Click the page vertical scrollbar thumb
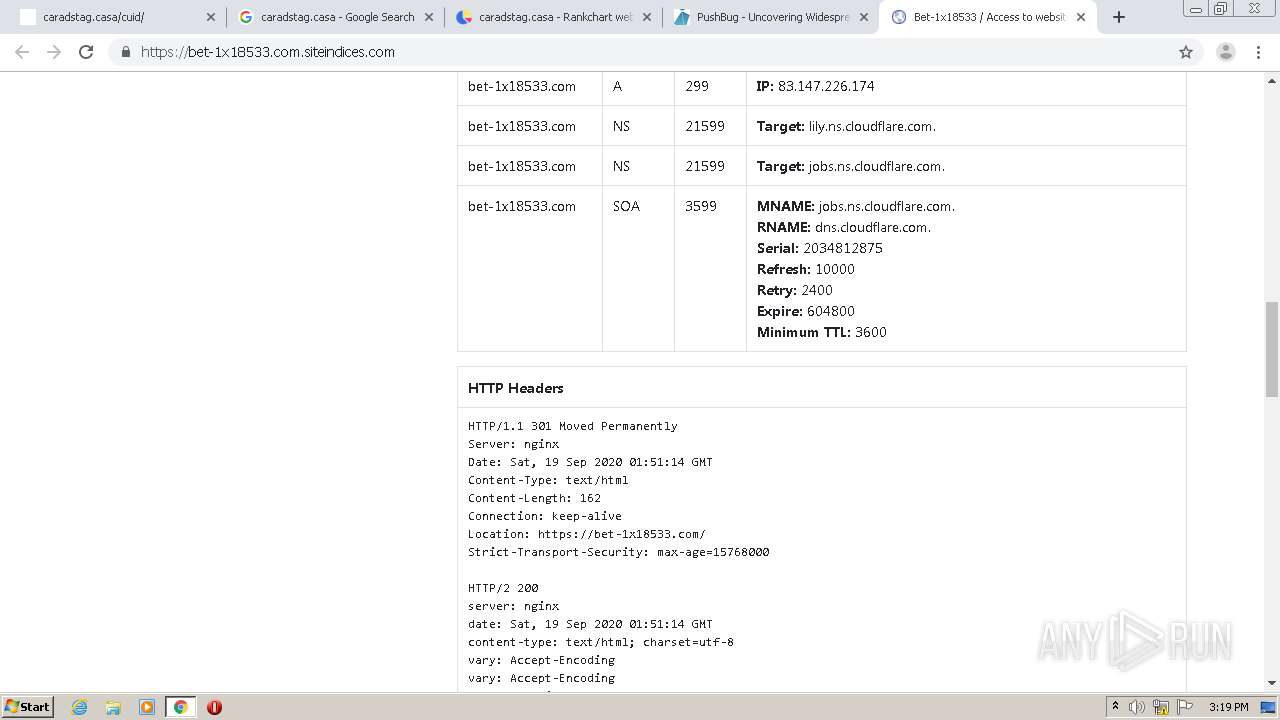Image resolution: width=1280 pixels, height=720 pixels. tap(1272, 349)
